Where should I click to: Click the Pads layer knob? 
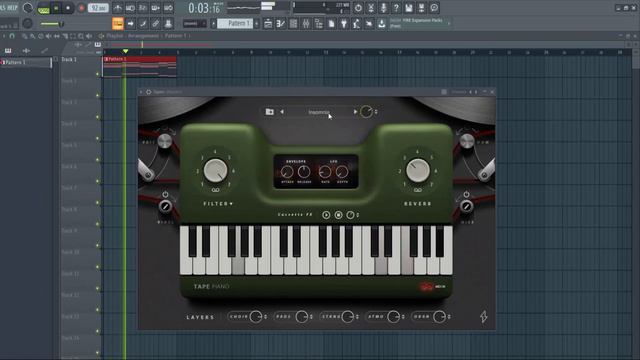[302, 317]
